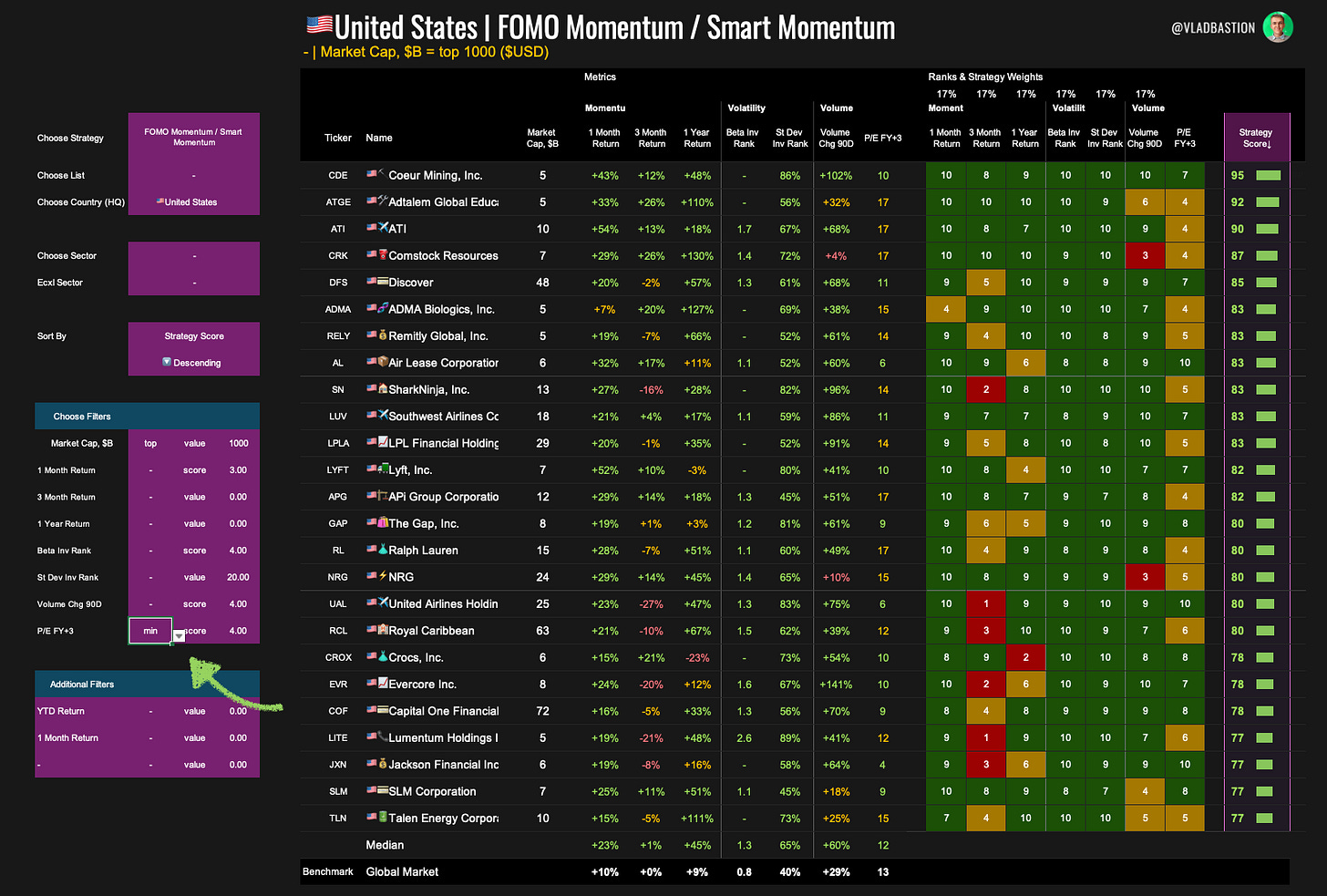Click the icon beside Ralph Lauren's name
Screen dimensions: 1327x896
click(x=383, y=550)
